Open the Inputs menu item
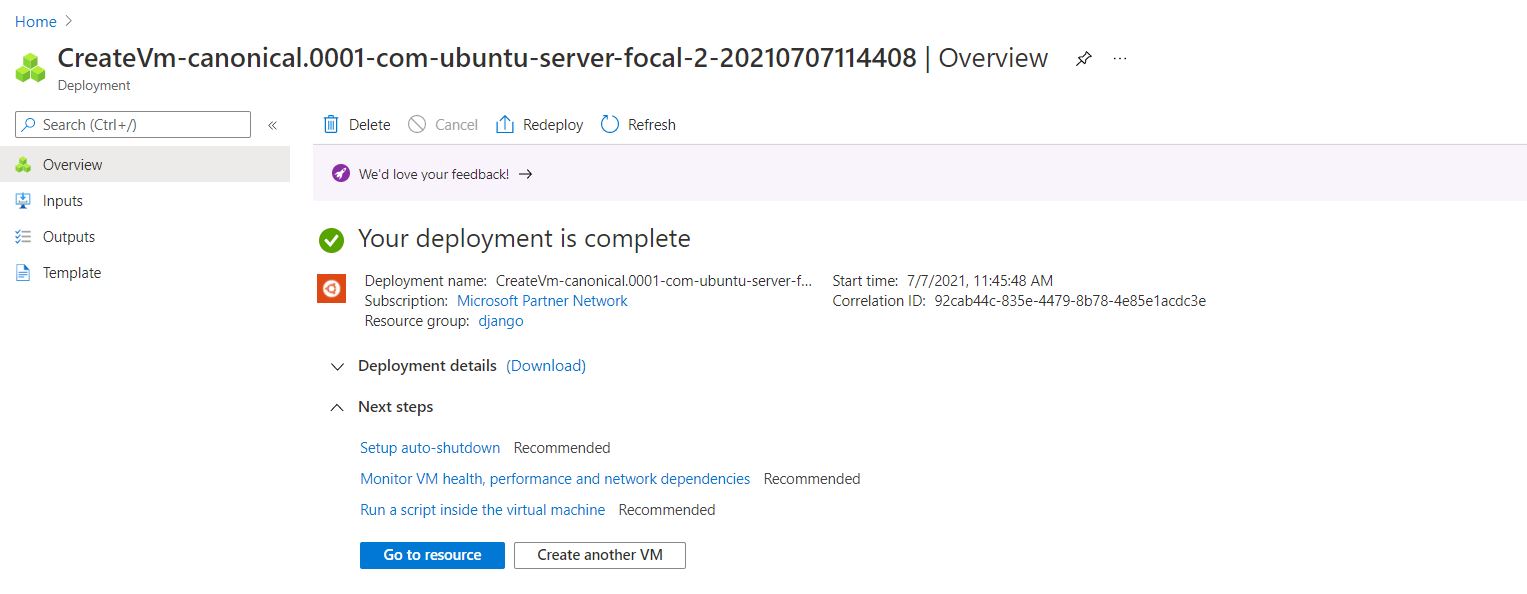The height and width of the screenshot is (594, 1527). [62, 201]
